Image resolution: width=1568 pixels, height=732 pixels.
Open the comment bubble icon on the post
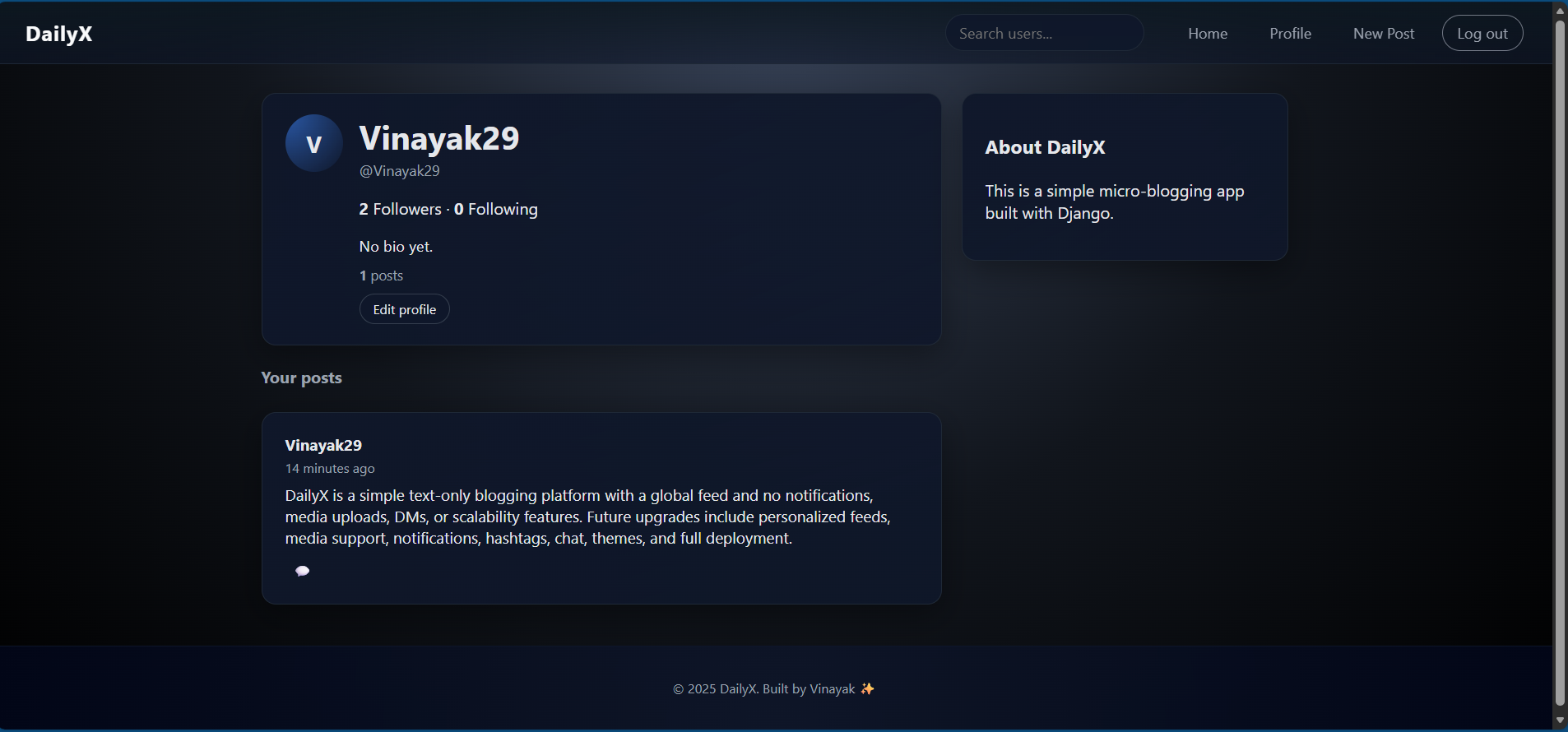pos(302,571)
